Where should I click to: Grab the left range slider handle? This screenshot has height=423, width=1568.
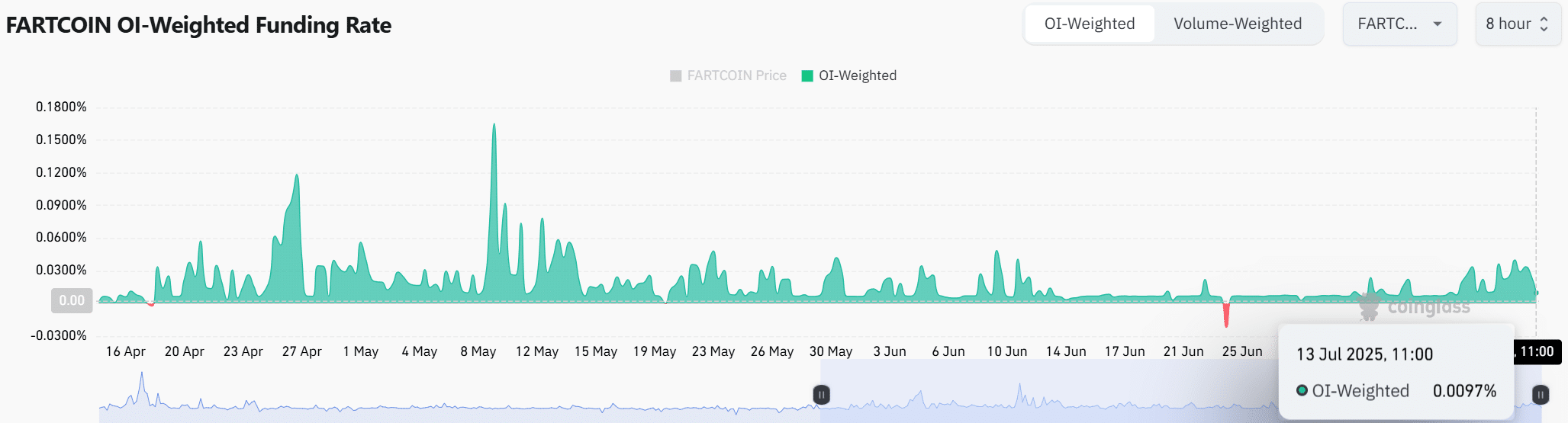click(821, 395)
